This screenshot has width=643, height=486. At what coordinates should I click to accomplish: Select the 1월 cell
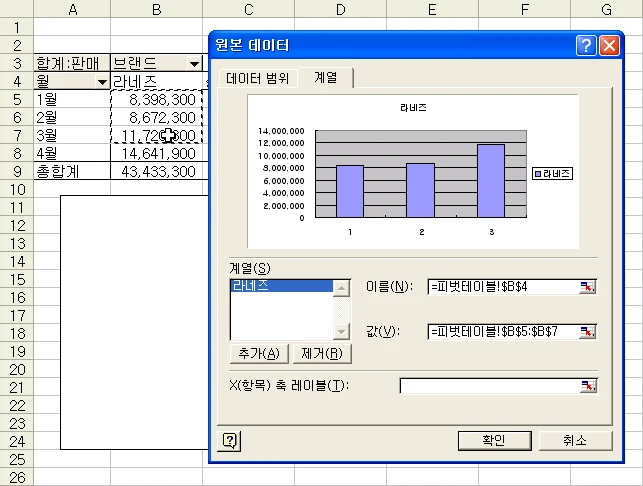[x=72, y=99]
